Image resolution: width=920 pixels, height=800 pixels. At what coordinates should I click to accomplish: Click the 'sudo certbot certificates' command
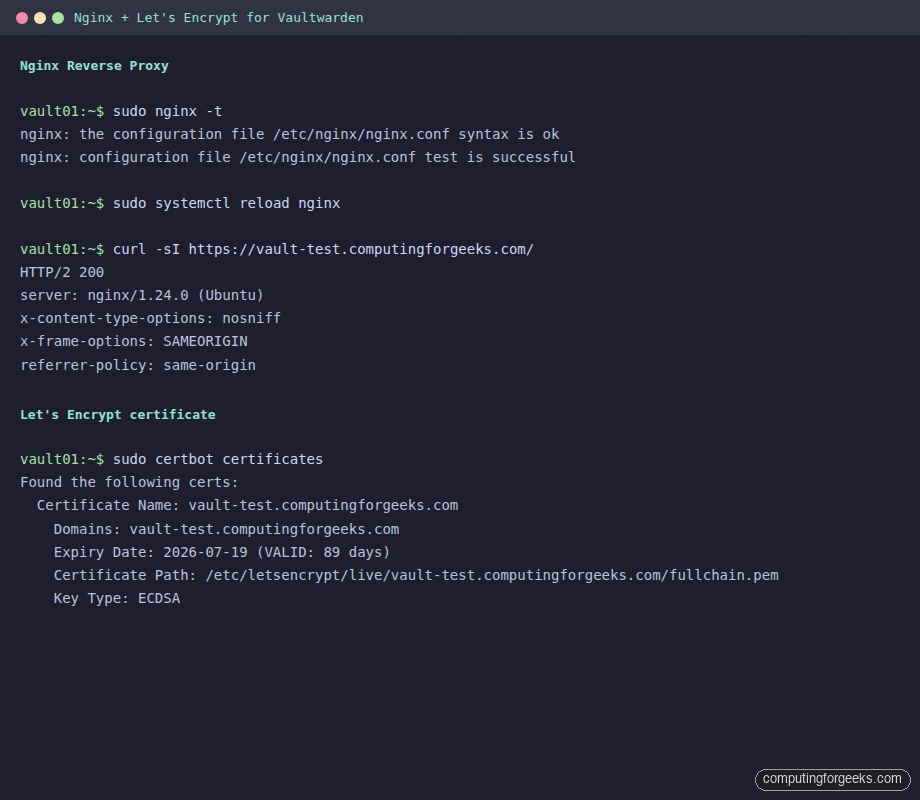(171, 459)
